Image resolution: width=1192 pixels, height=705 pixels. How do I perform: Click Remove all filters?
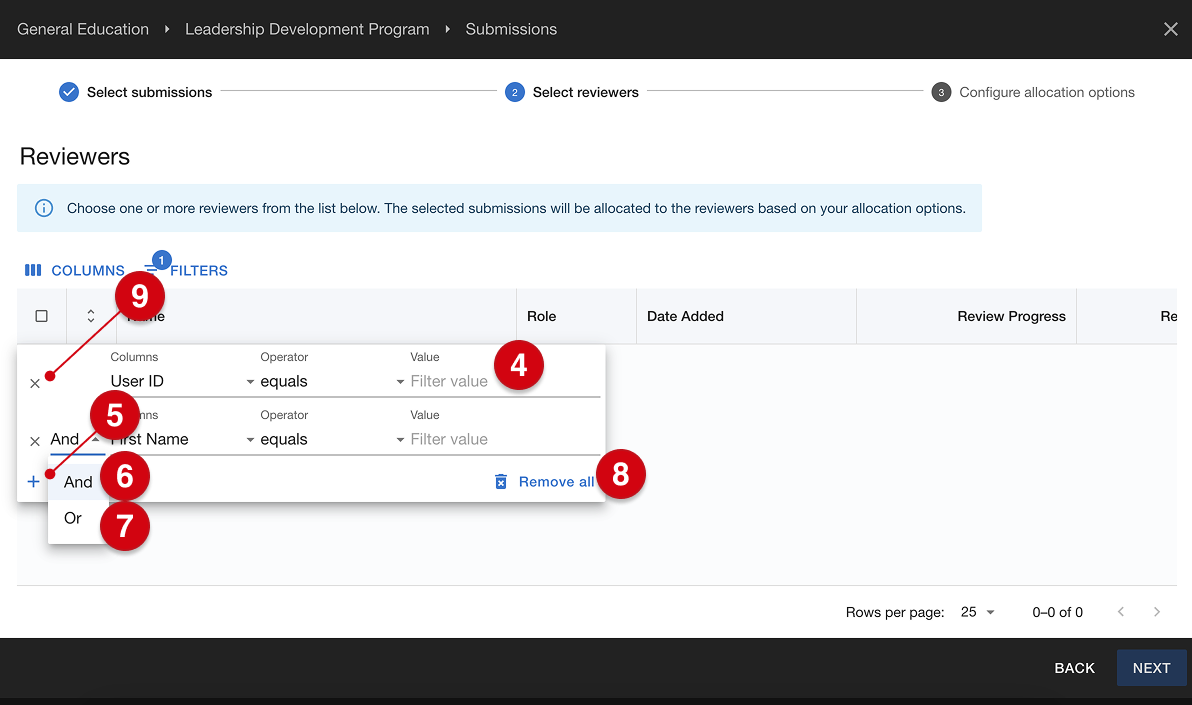pyautogui.click(x=545, y=481)
